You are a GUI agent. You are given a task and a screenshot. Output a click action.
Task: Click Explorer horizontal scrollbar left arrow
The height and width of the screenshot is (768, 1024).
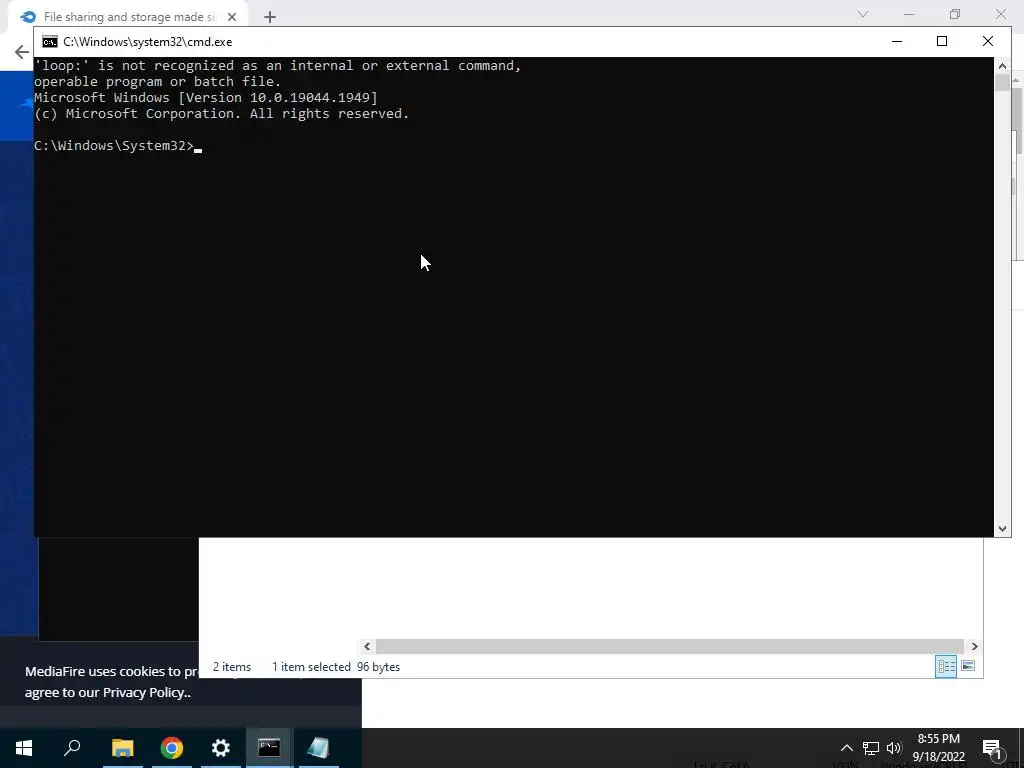[367, 647]
